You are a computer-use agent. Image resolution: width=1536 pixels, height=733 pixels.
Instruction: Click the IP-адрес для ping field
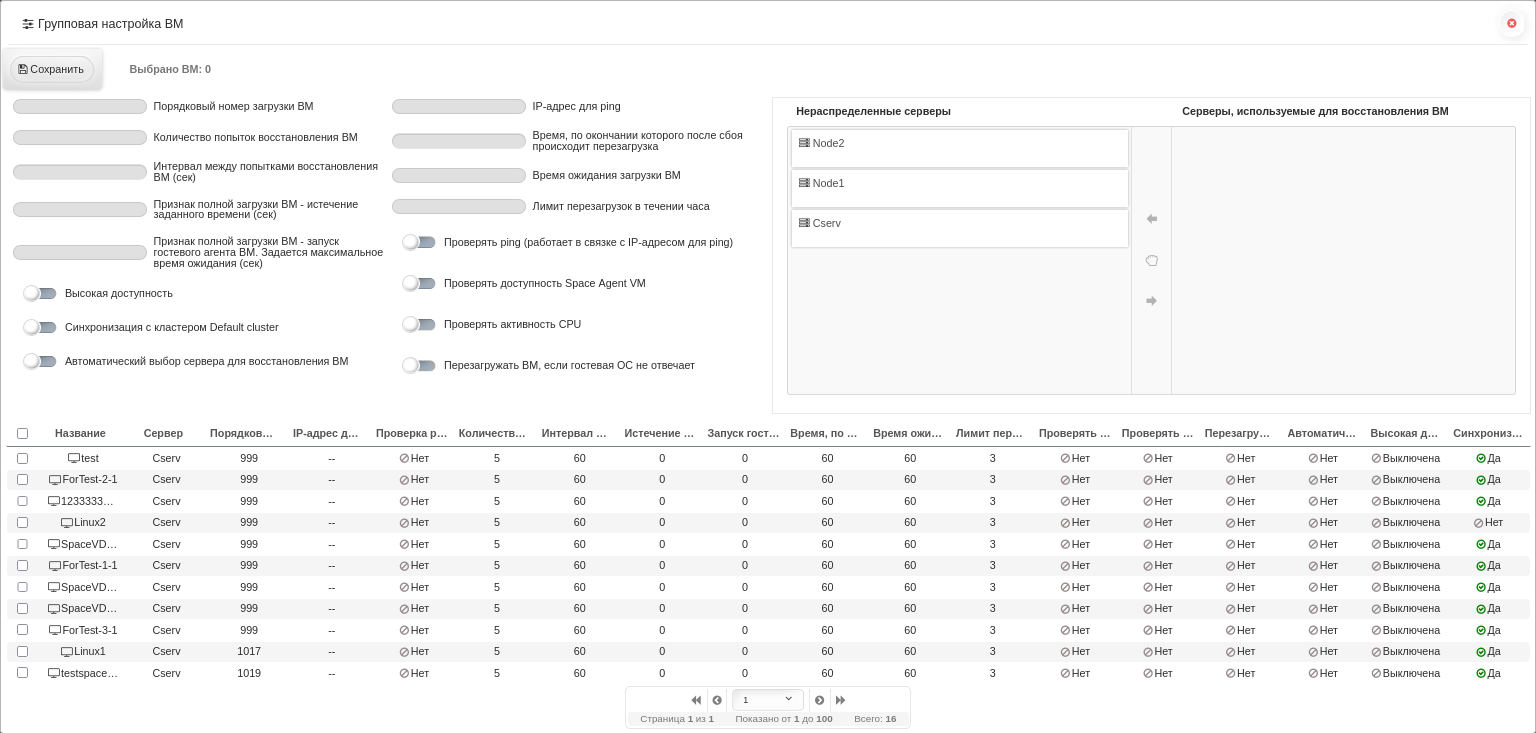tap(459, 106)
